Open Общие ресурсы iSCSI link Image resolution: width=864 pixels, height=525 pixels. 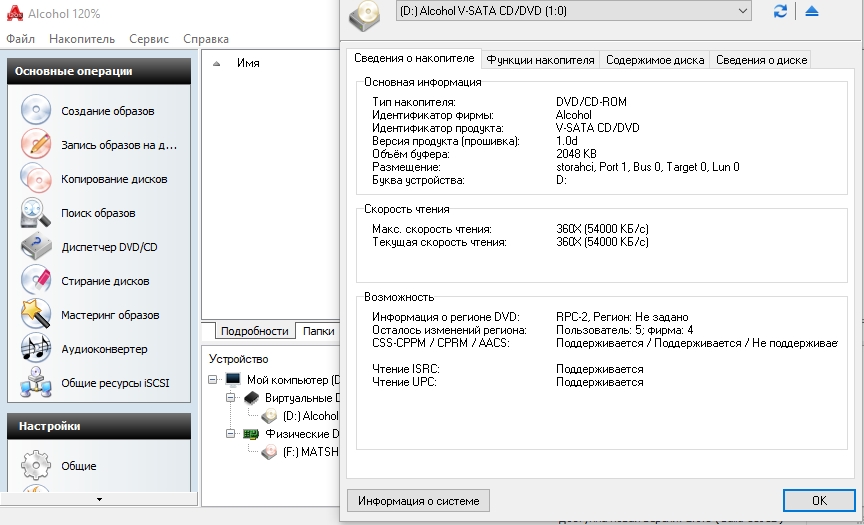point(115,383)
